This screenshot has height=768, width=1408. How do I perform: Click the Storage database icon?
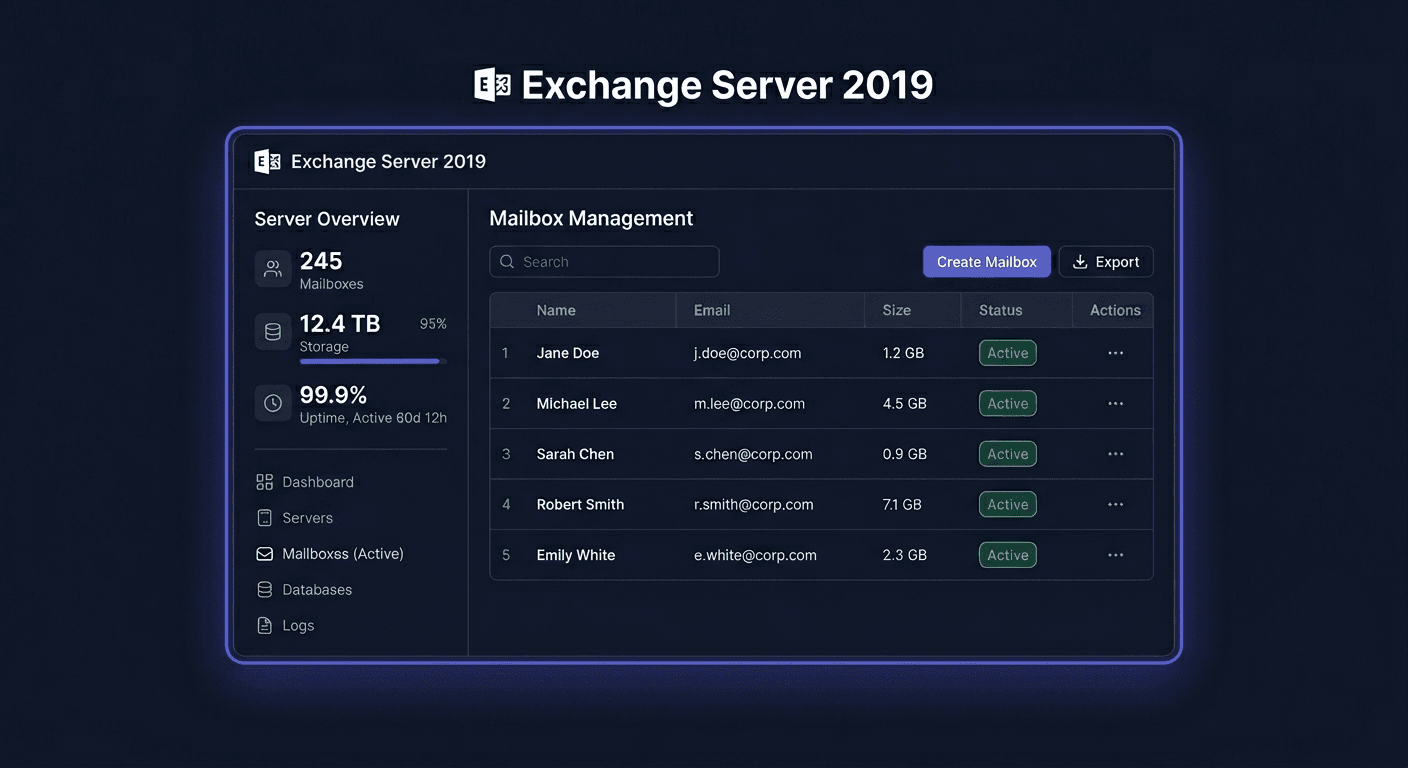[x=272, y=331]
